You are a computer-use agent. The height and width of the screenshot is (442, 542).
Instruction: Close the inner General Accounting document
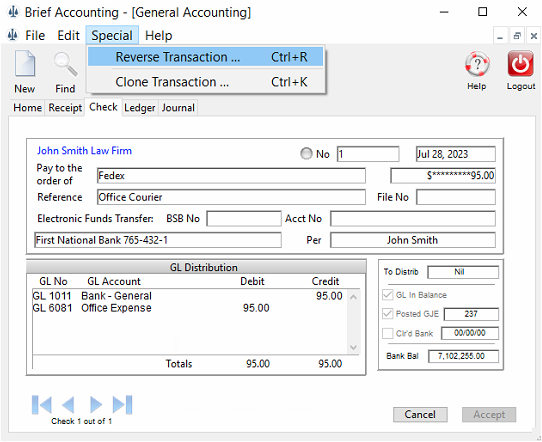pyautogui.click(x=533, y=36)
